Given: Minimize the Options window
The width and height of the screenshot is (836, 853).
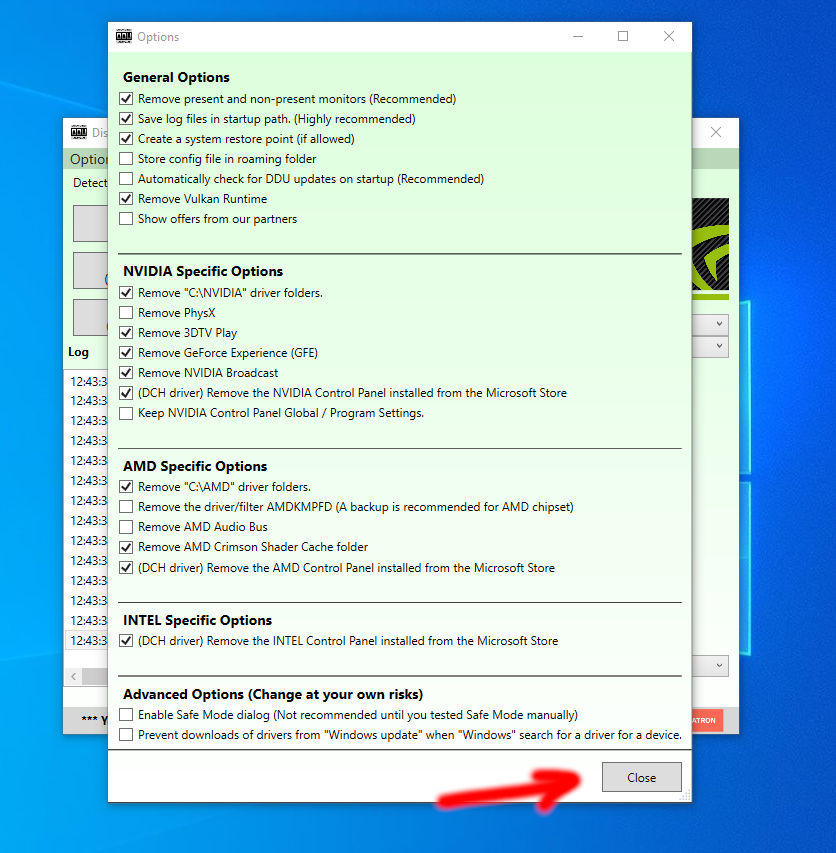Looking at the screenshot, I should [578, 36].
